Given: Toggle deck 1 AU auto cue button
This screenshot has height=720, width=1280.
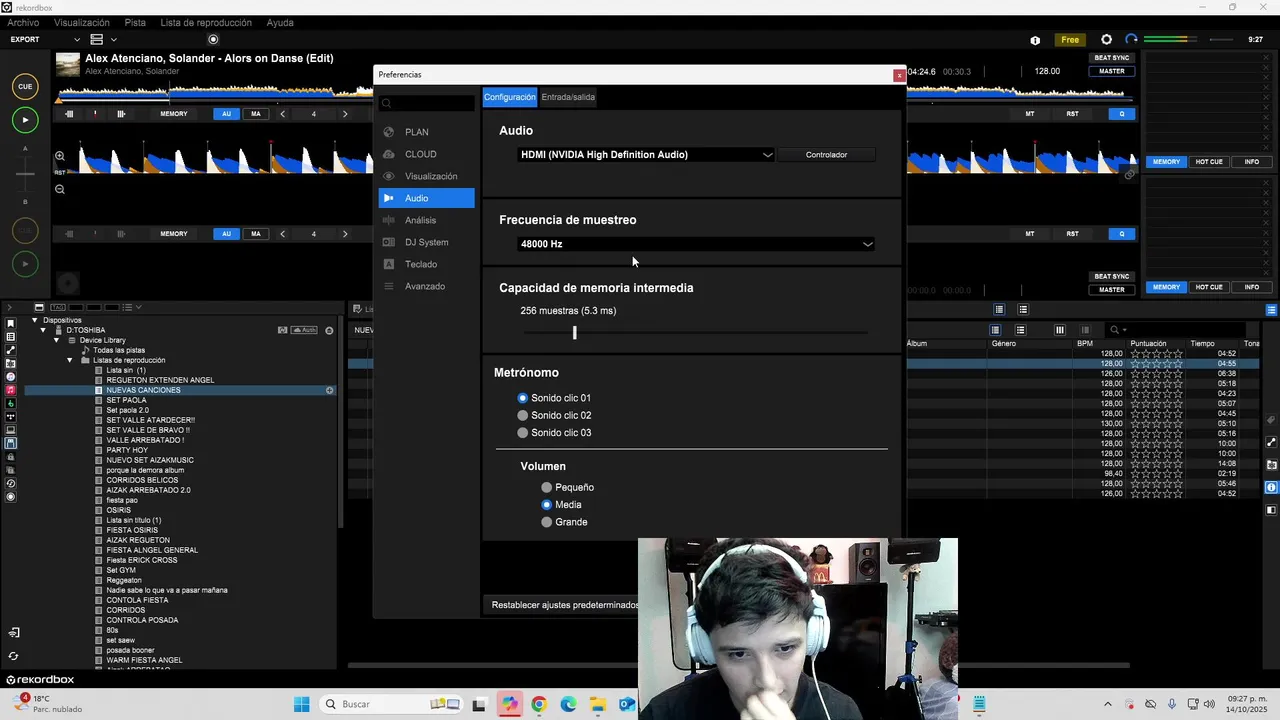Looking at the screenshot, I should (x=226, y=114).
